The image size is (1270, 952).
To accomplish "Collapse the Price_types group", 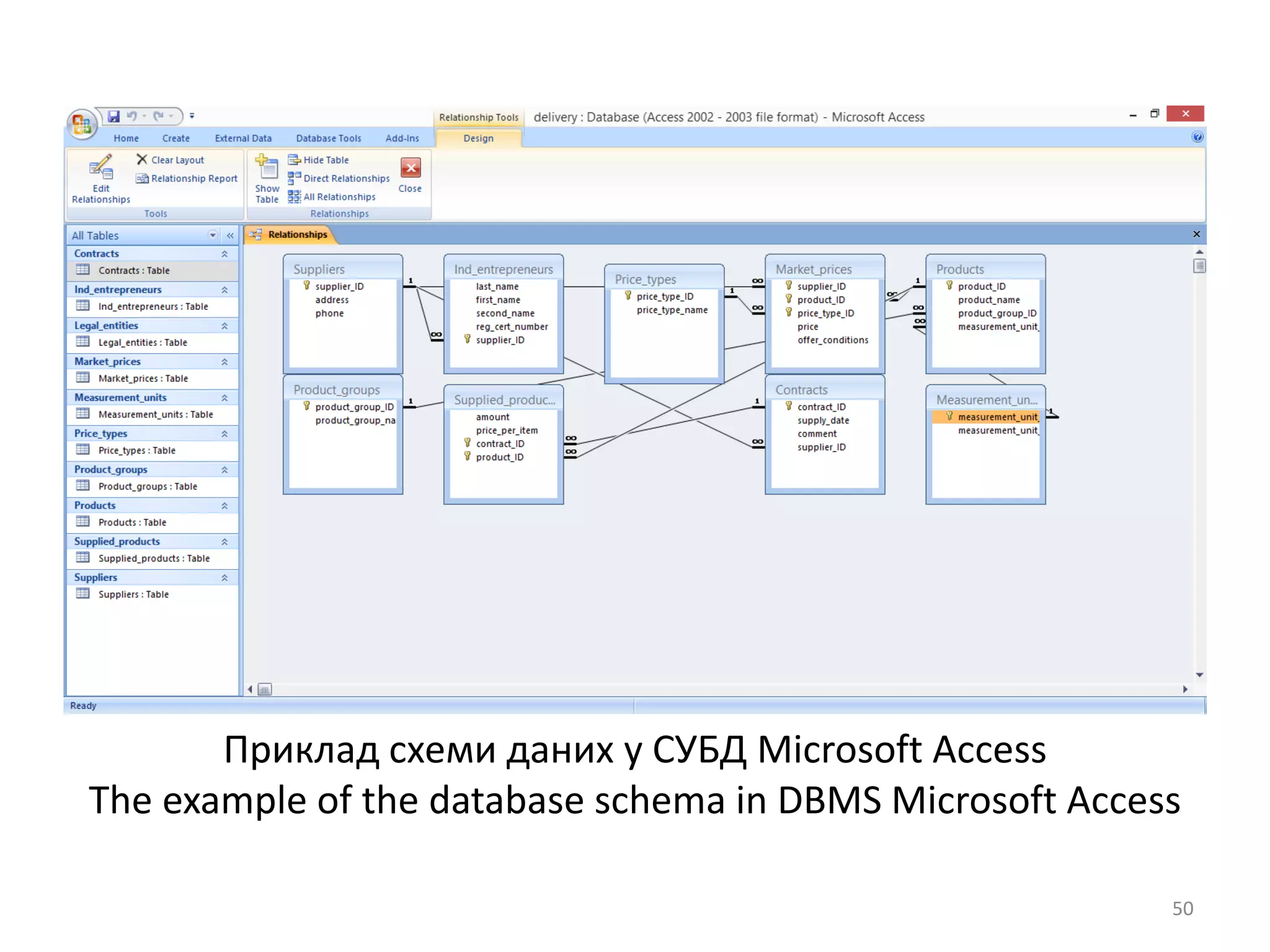I will [x=224, y=434].
